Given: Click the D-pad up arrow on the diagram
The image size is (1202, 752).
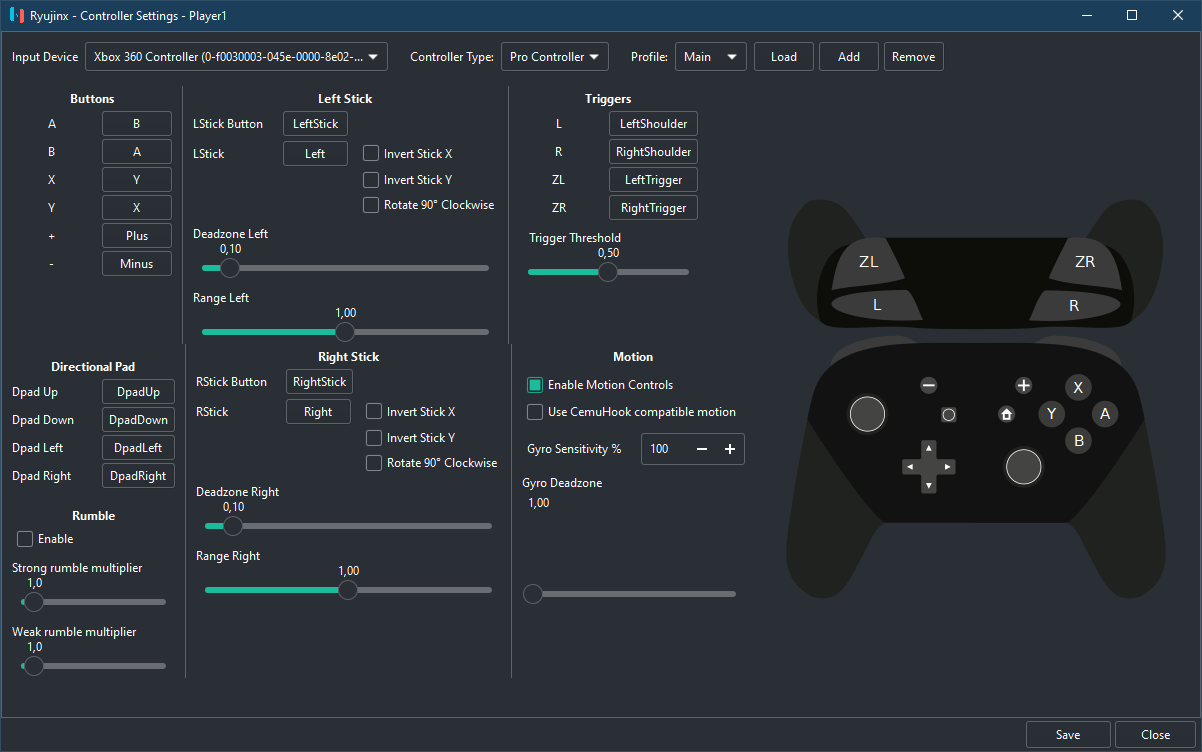Looking at the screenshot, I should [929, 448].
